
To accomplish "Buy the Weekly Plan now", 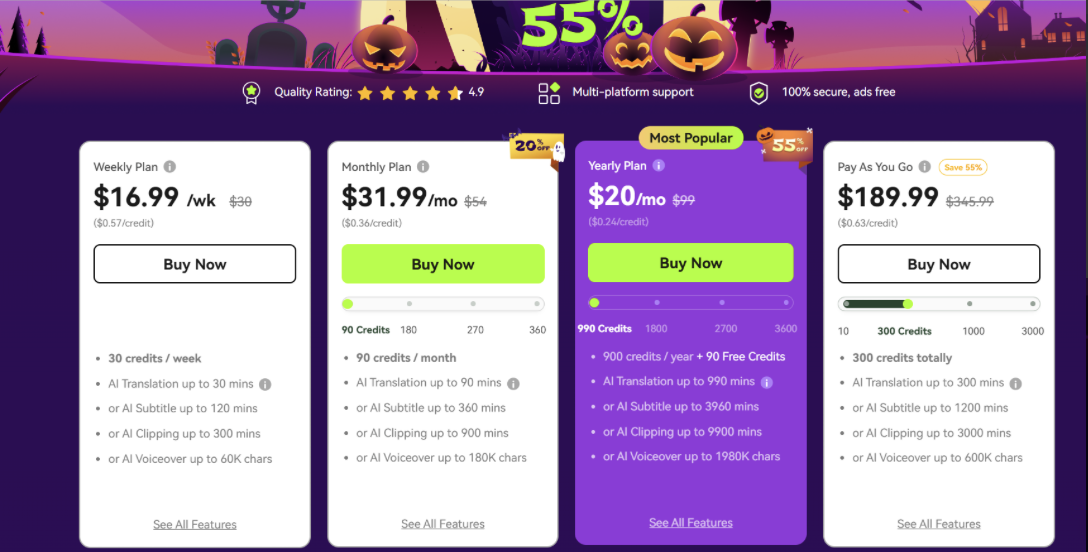I will click(x=195, y=264).
